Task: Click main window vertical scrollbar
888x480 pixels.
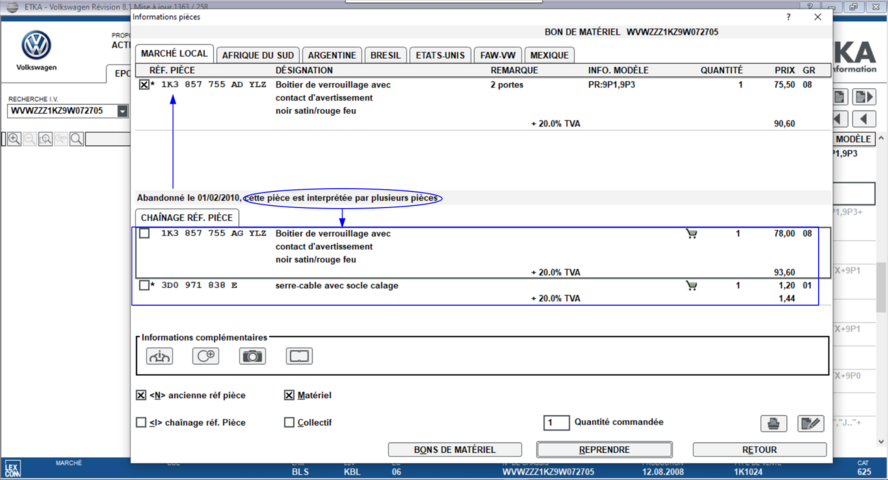Action: pos(881,289)
